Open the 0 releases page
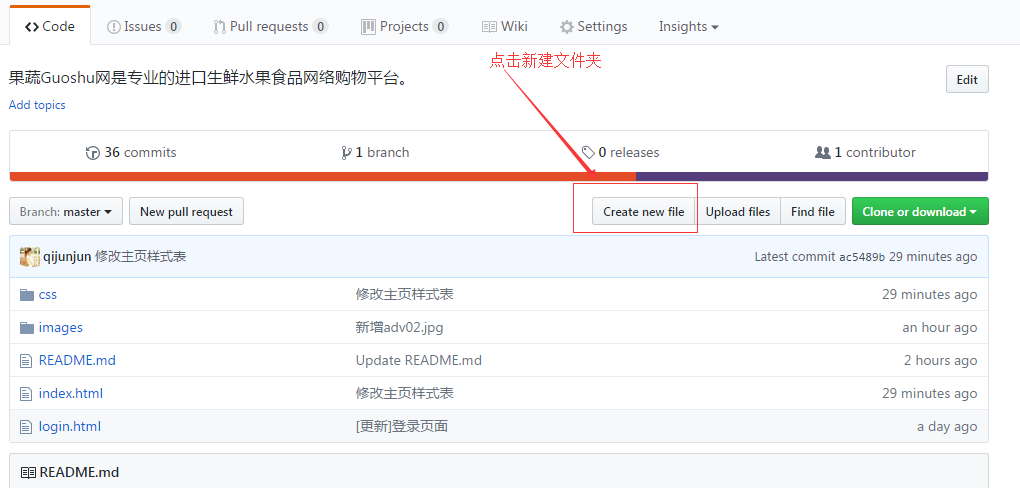Viewport: 1020px width, 488px height. coord(621,152)
